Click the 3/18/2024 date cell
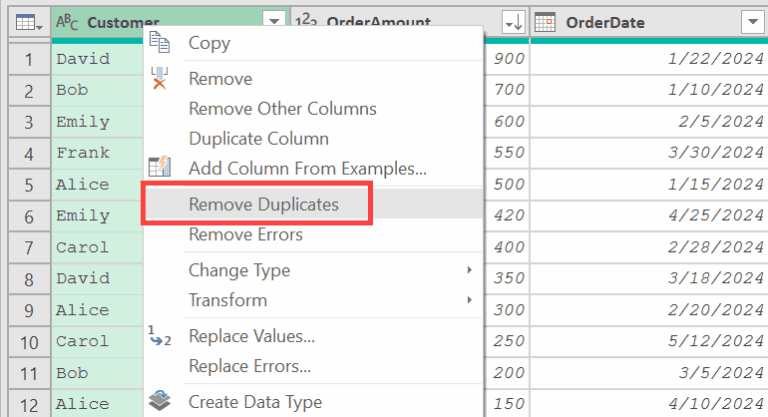Viewport: 768px width, 417px height. tap(649, 278)
